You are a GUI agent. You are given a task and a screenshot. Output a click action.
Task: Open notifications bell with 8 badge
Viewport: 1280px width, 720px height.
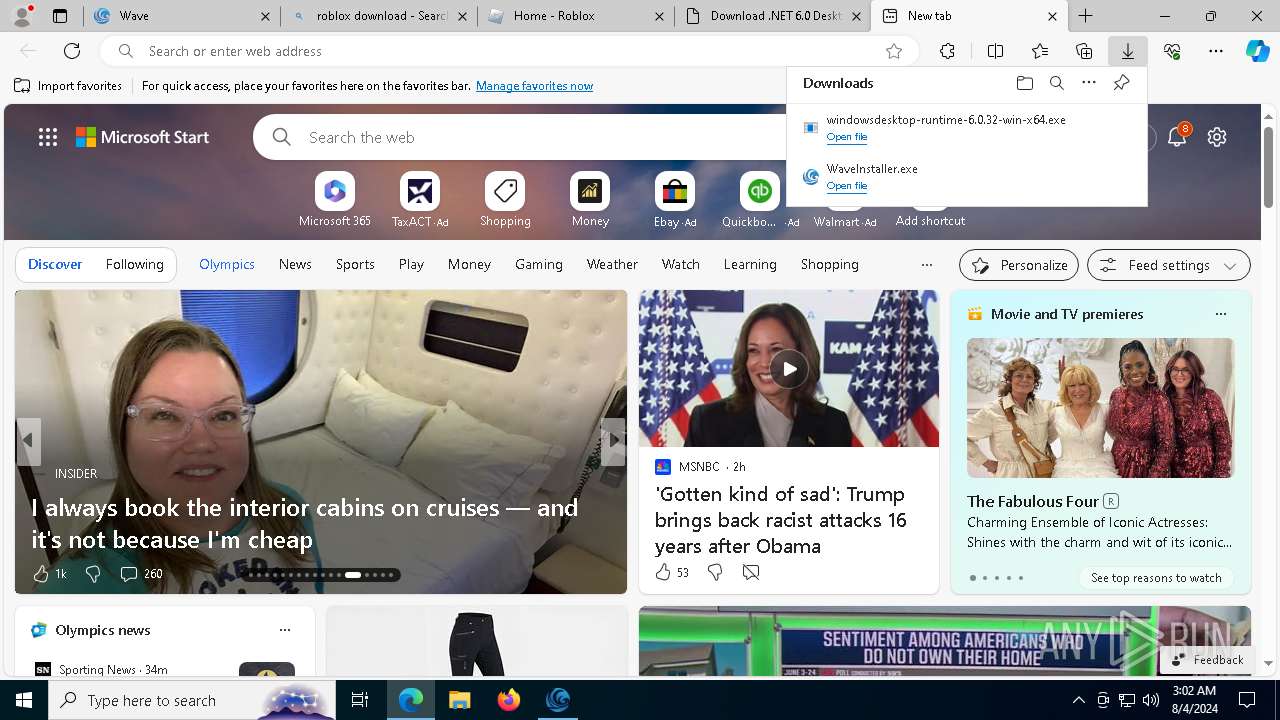(x=1178, y=136)
